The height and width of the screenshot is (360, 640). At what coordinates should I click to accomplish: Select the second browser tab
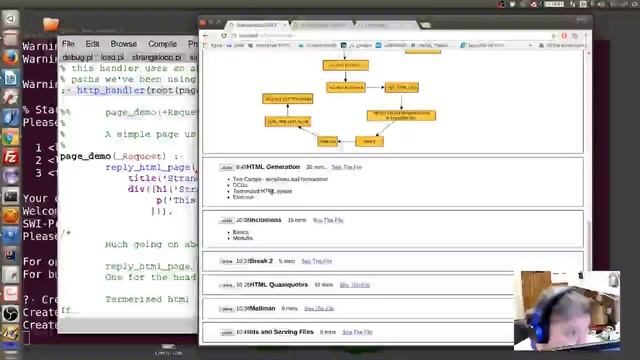322,25
